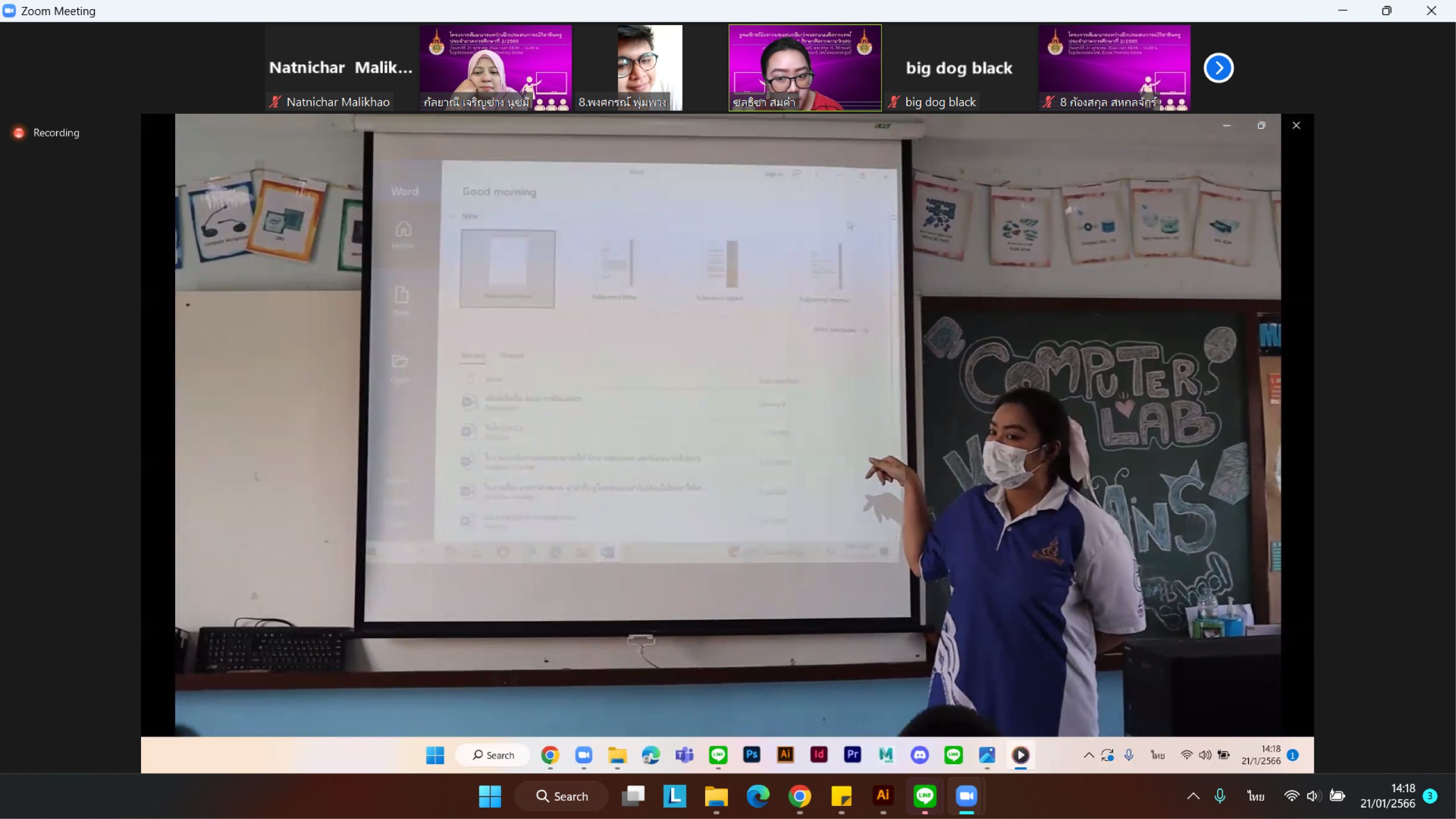Open Wi-Fi network settings on the bottom taskbar
1456x819 pixels.
1292,796
